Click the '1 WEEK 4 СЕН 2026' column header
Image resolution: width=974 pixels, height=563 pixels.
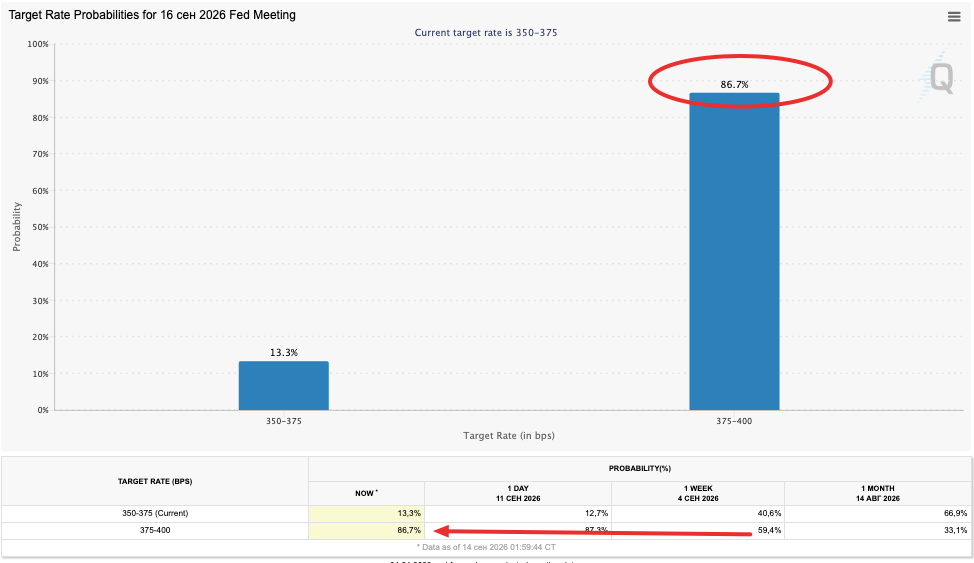coord(698,493)
